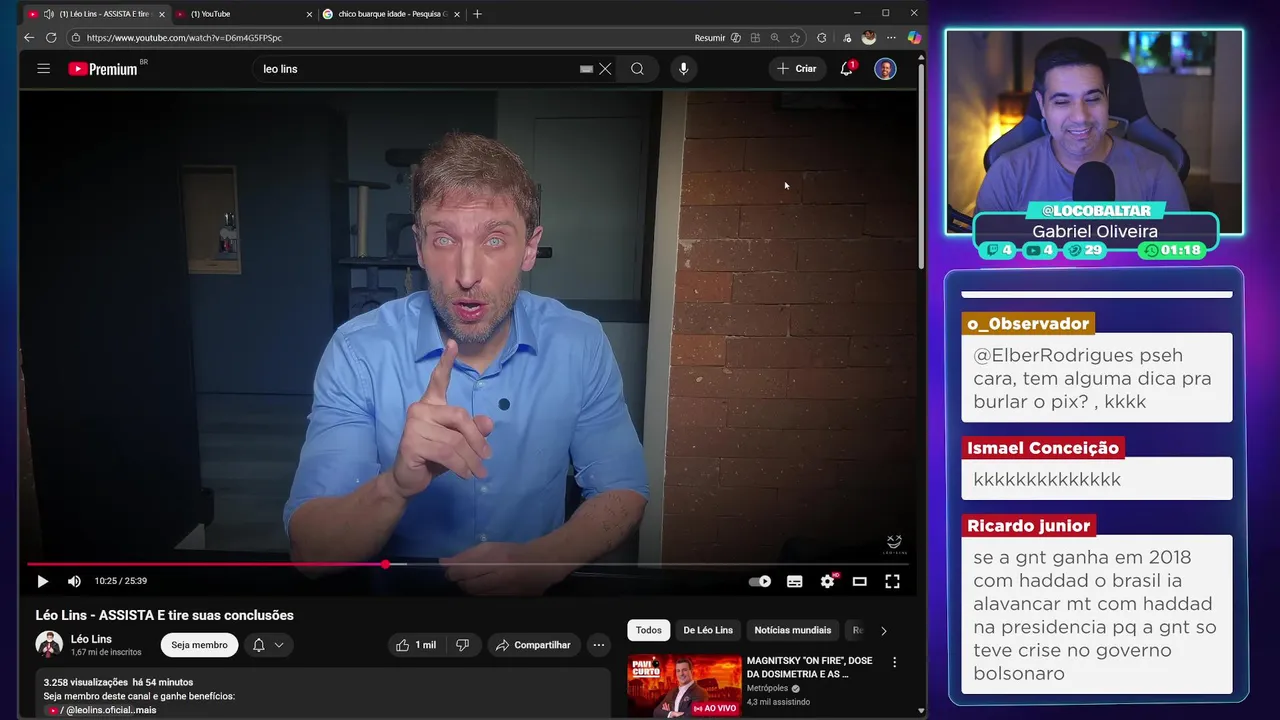Image resolution: width=1280 pixels, height=720 pixels.
Task: Reload the current page
Action: tap(51, 38)
